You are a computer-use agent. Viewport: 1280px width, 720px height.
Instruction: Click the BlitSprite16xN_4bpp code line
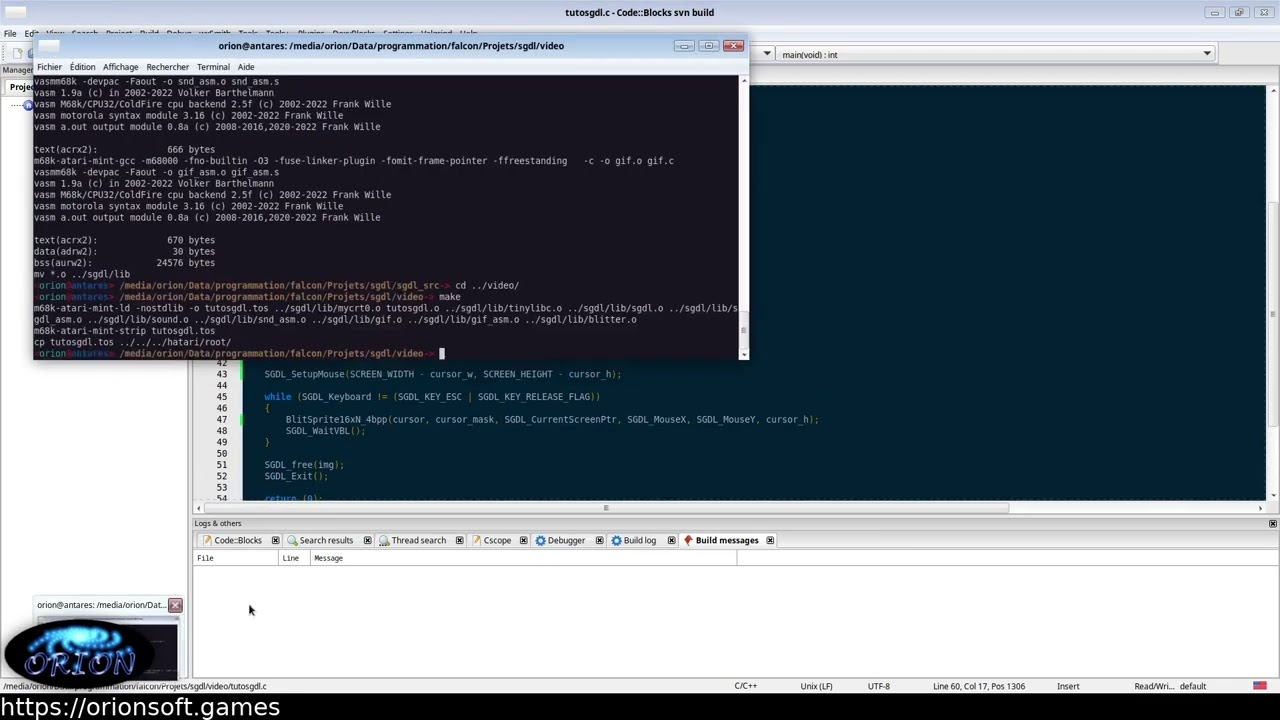coord(551,420)
